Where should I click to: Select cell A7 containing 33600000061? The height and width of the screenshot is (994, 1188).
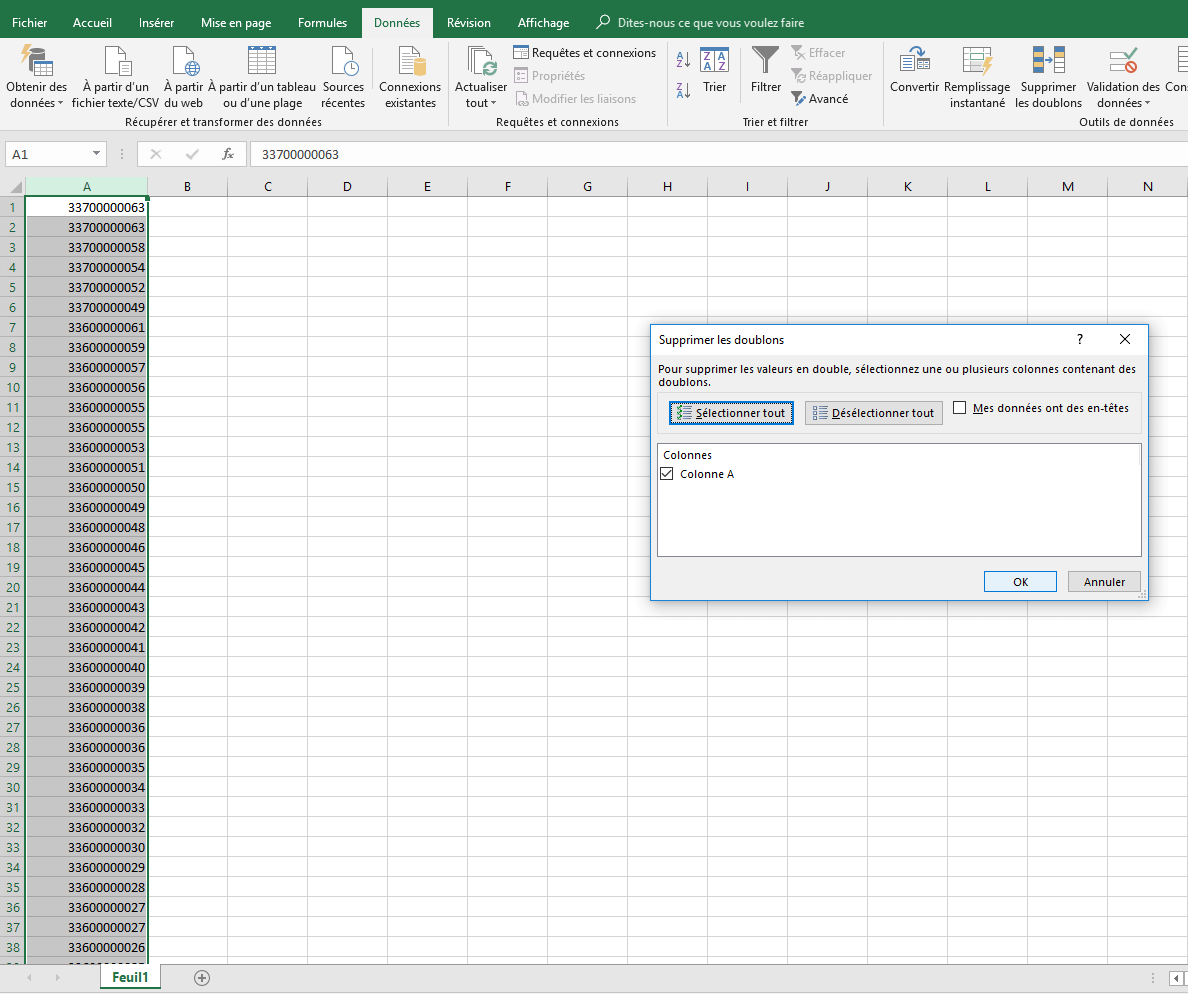click(86, 327)
